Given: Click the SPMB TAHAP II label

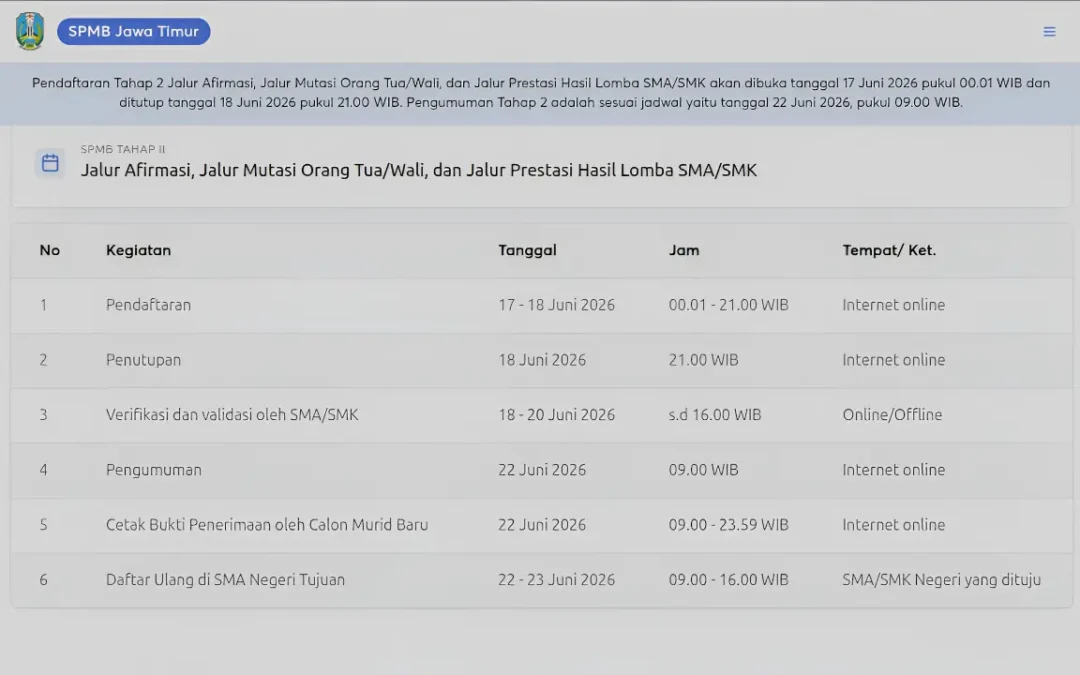Looking at the screenshot, I should (123, 149).
